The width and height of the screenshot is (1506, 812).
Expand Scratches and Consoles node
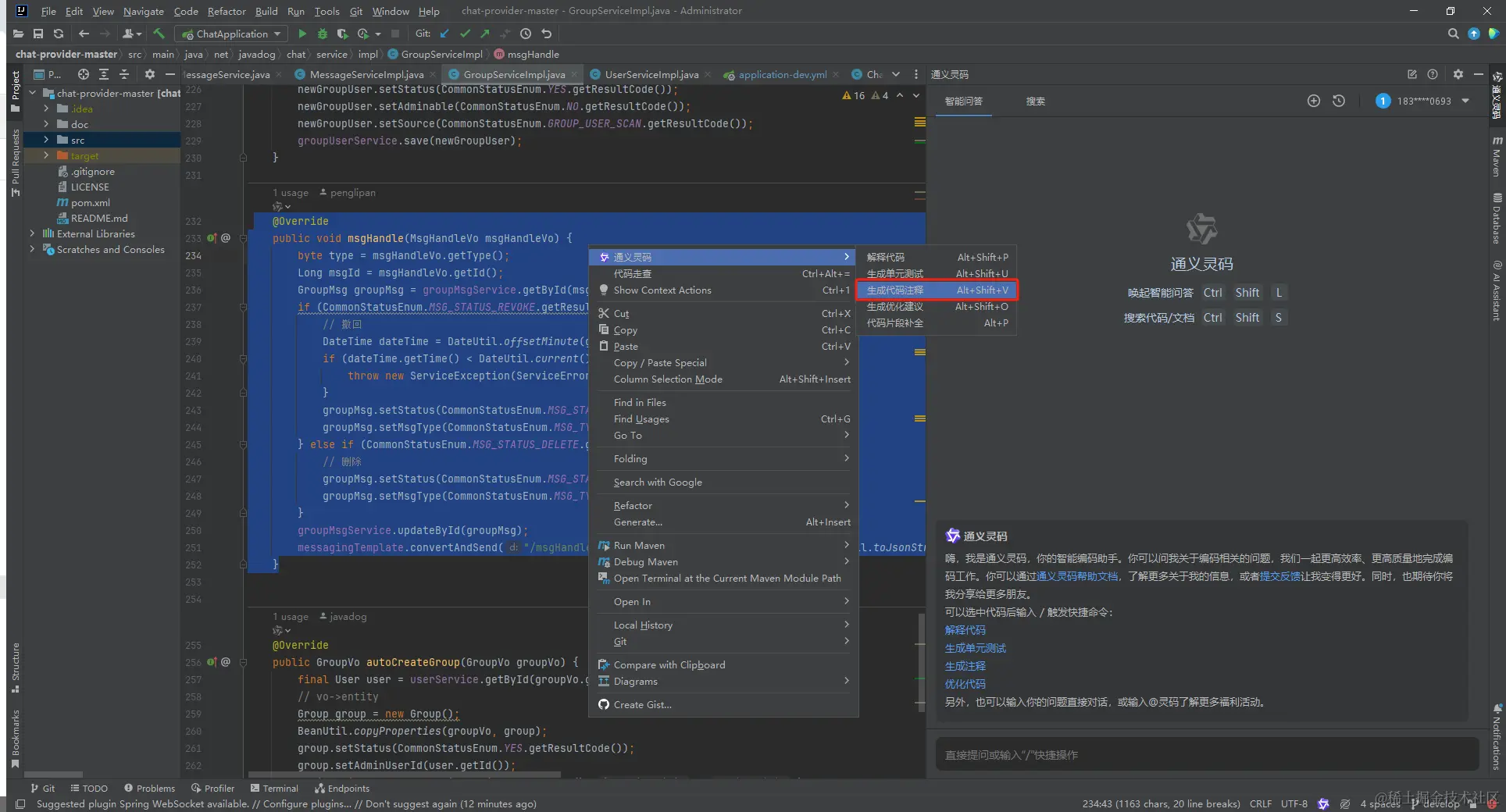click(x=32, y=249)
